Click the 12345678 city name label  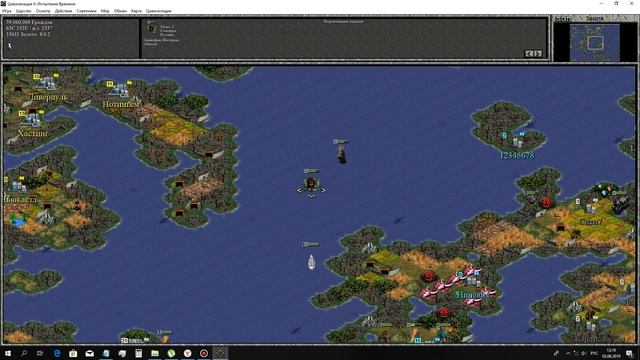[517, 156]
